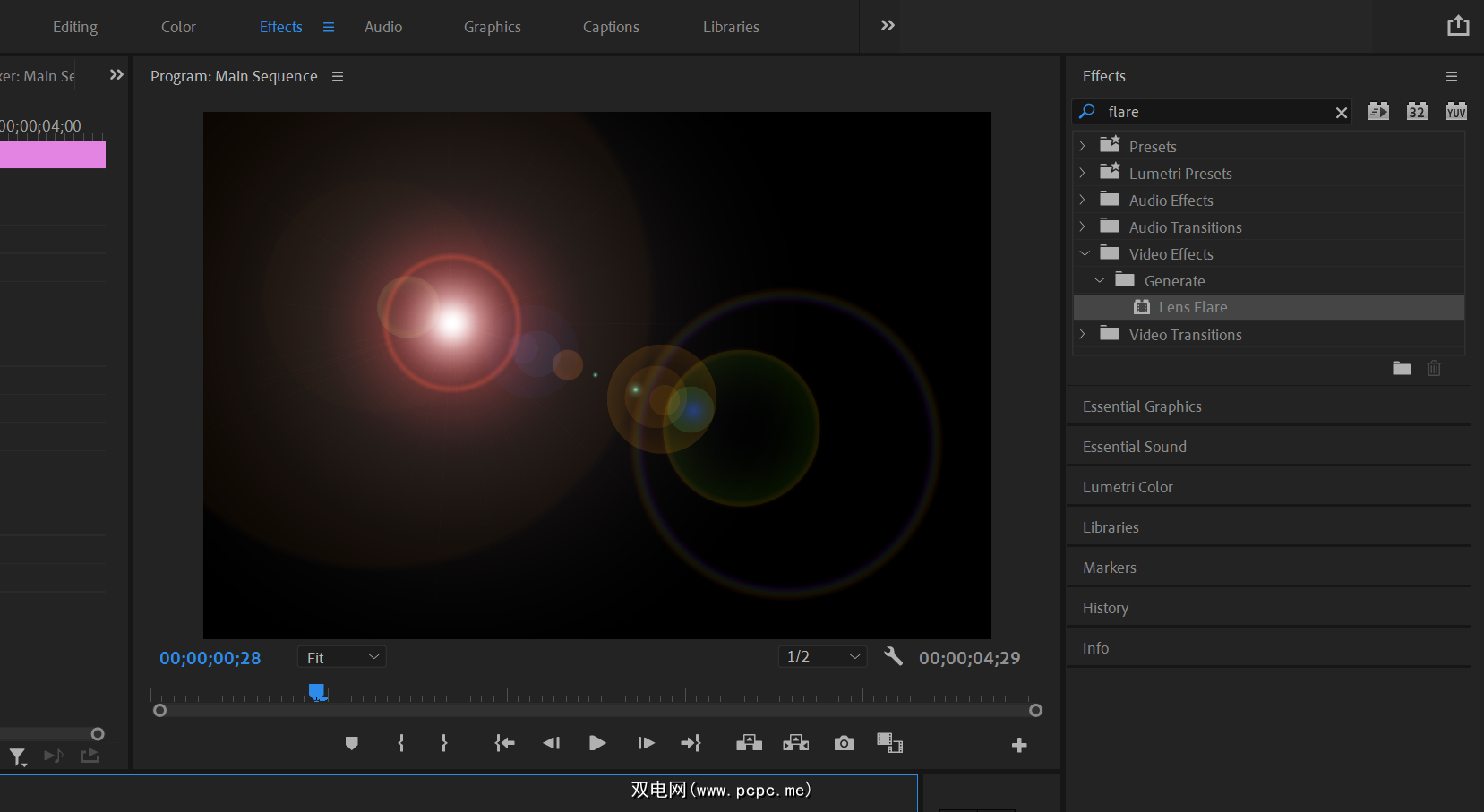Select the Lens Flare effect
The image size is (1484, 812).
(x=1193, y=307)
